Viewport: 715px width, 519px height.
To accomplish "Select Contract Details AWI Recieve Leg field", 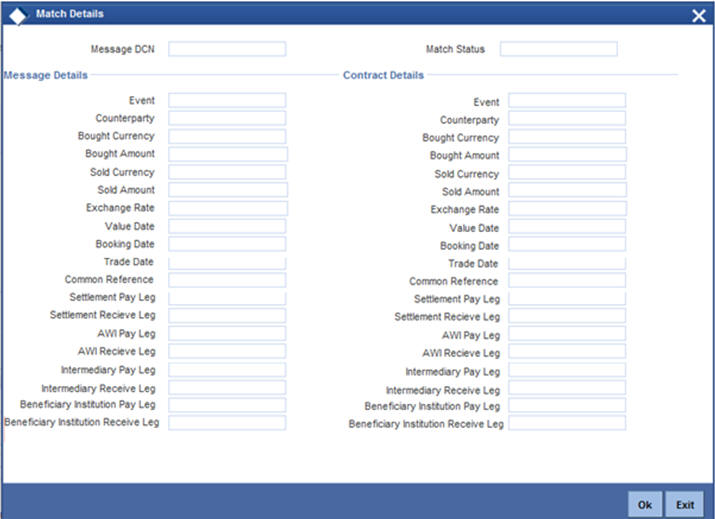I will pos(567,351).
